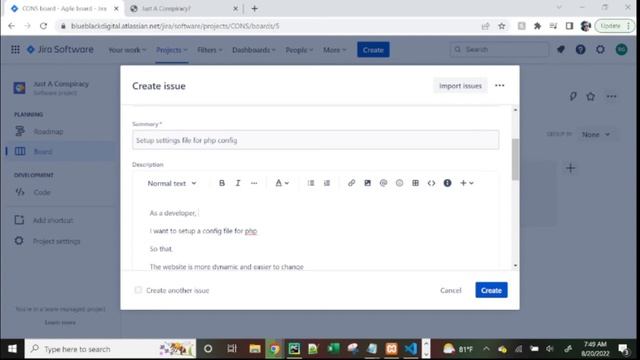Insert a bullet list
The height and width of the screenshot is (360, 640).
(311, 183)
